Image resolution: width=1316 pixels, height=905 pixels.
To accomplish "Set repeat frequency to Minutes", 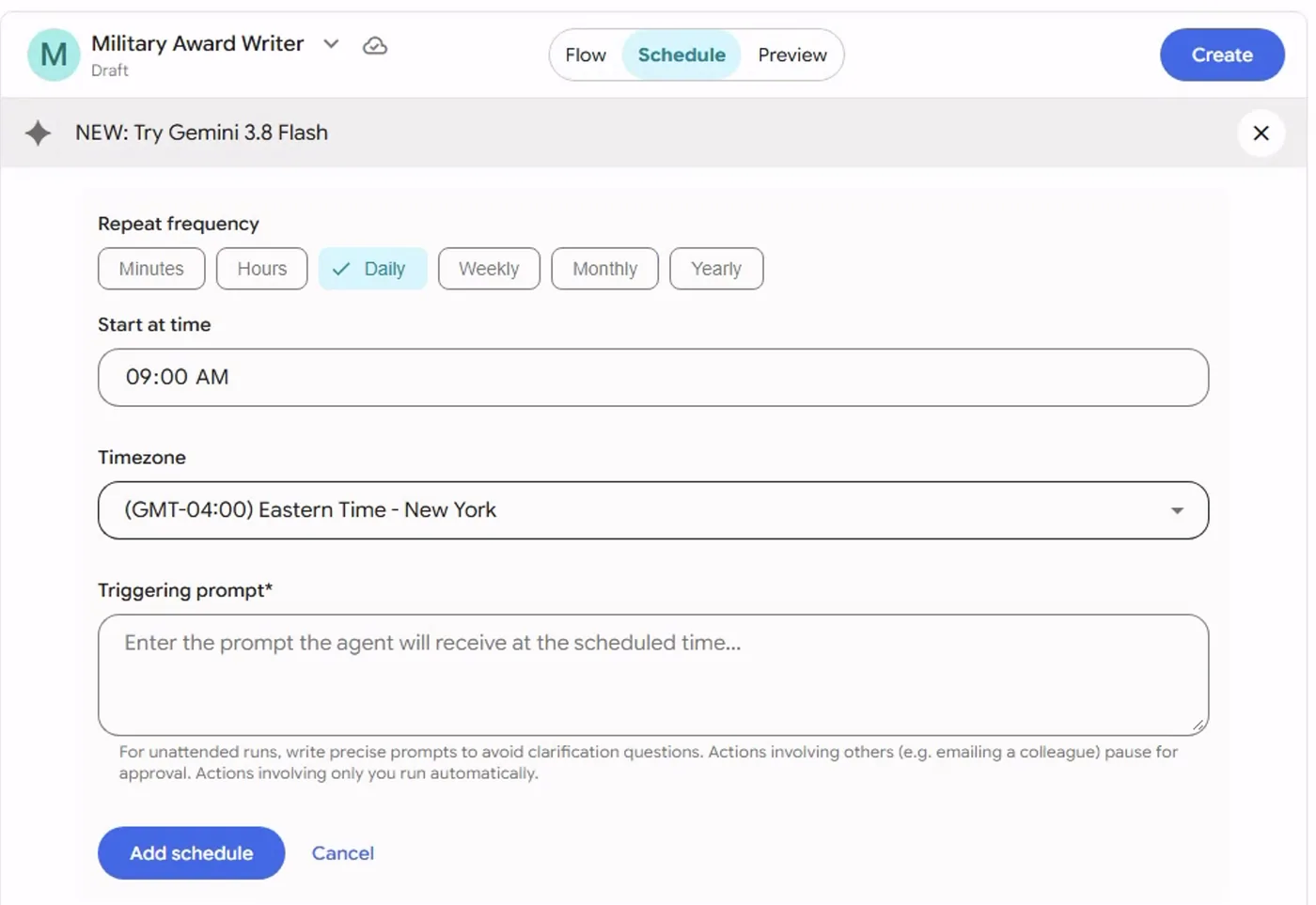I will pyautogui.click(x=151, y=269).
